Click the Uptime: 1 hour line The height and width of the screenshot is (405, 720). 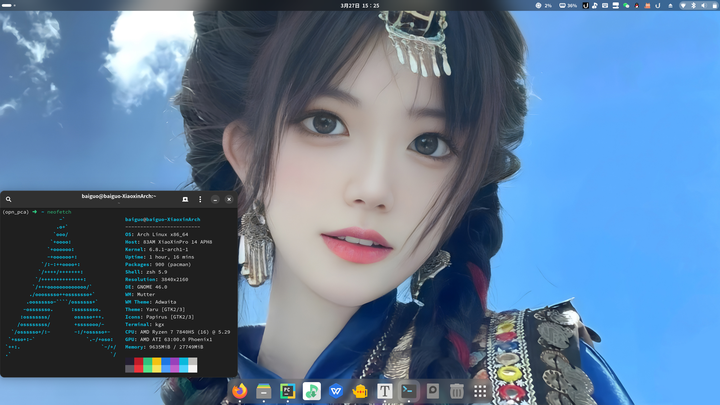click(x=159, y=257)
